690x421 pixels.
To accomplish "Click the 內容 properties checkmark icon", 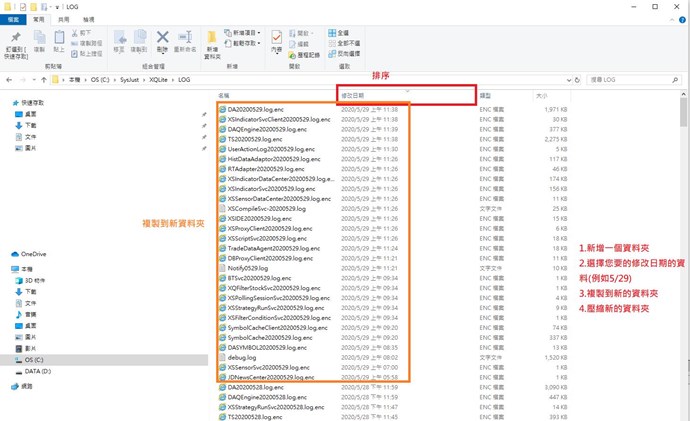I will tap(277, 38).
